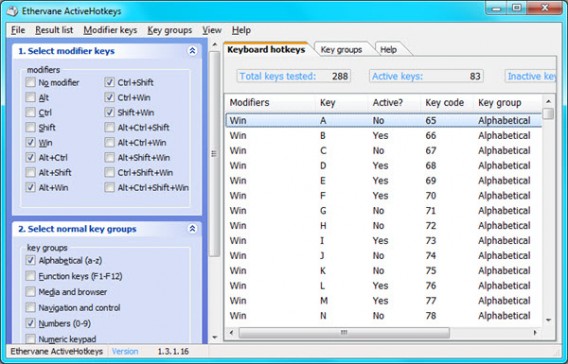568x364 pixels.
Task: Uncheck the Shift+Win checkbox
Action: point(109,112)
